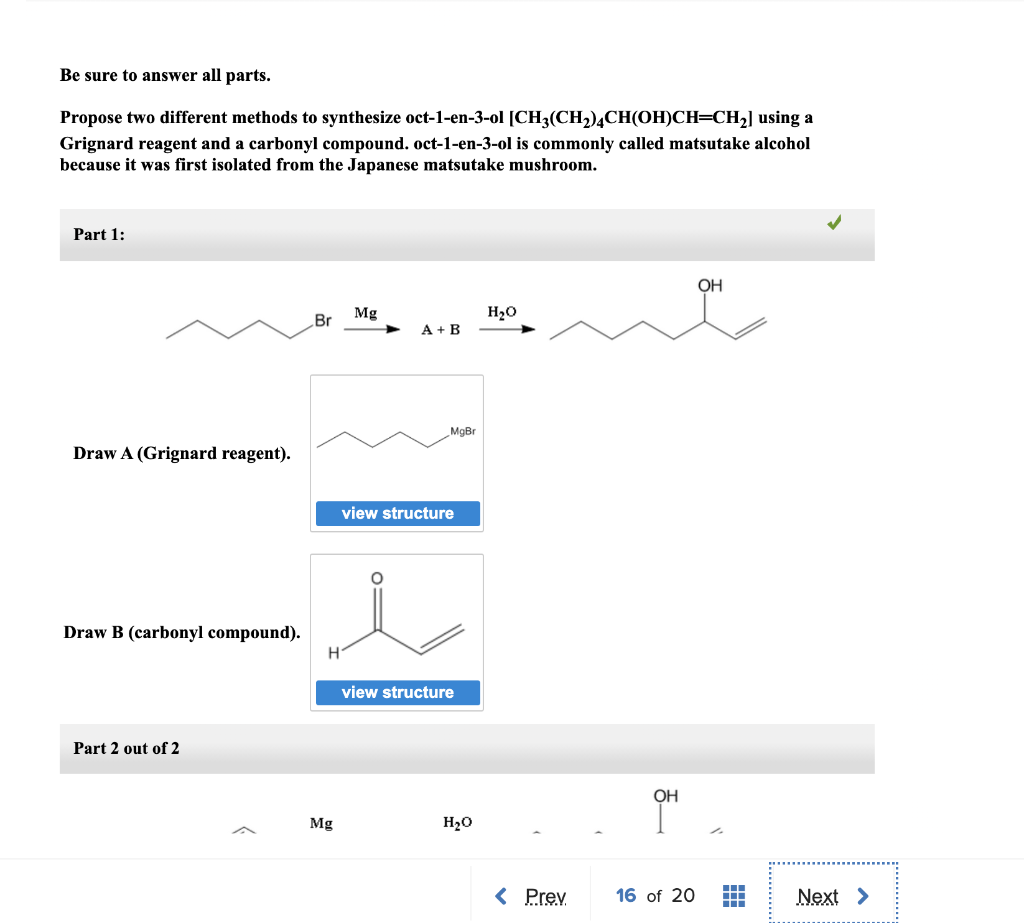The height and width of the screenshot is (923, 1024).
Task: Open the question navigator grid icon
Action: pyautogui.click(x=733, y=897)
